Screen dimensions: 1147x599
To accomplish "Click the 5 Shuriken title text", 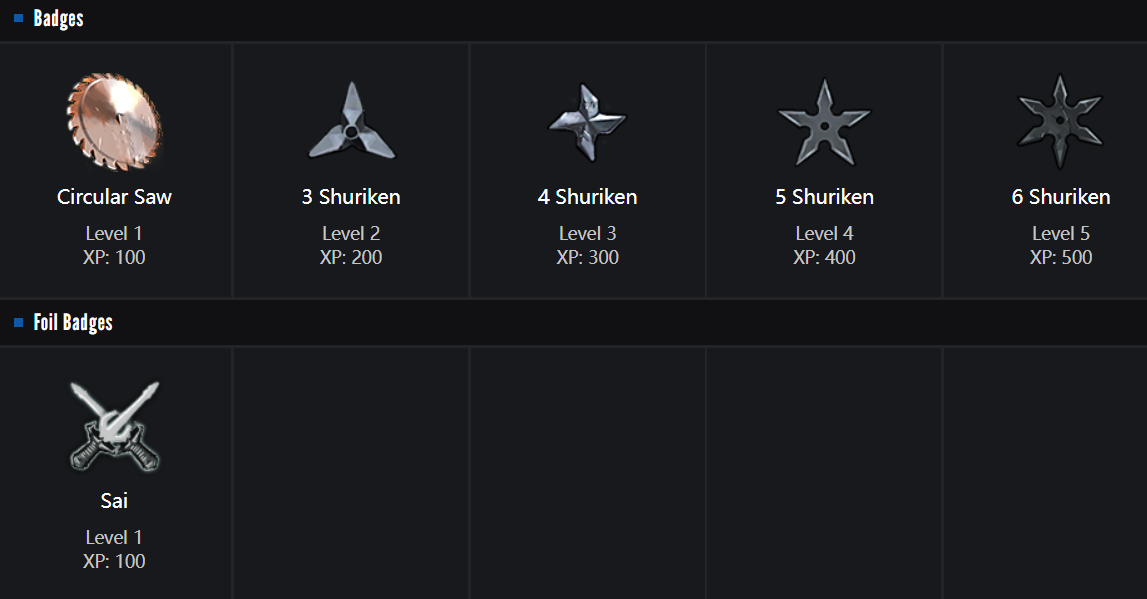I will click(824, 197).
